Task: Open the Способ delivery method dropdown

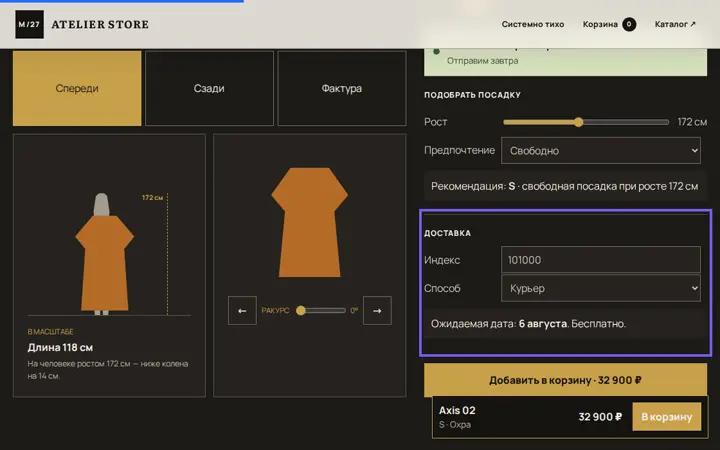Action: (601, 288)
